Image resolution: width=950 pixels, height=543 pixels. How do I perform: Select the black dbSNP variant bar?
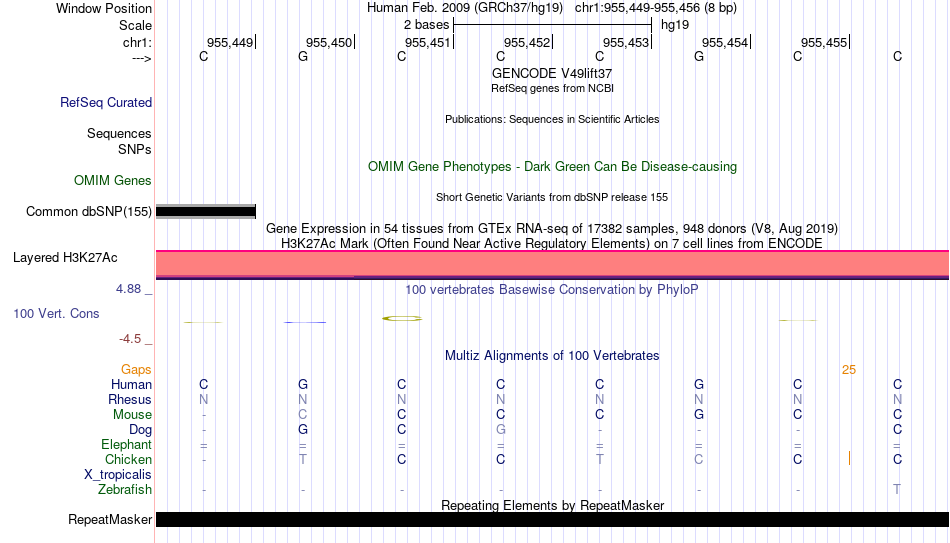tap(206, 212)
